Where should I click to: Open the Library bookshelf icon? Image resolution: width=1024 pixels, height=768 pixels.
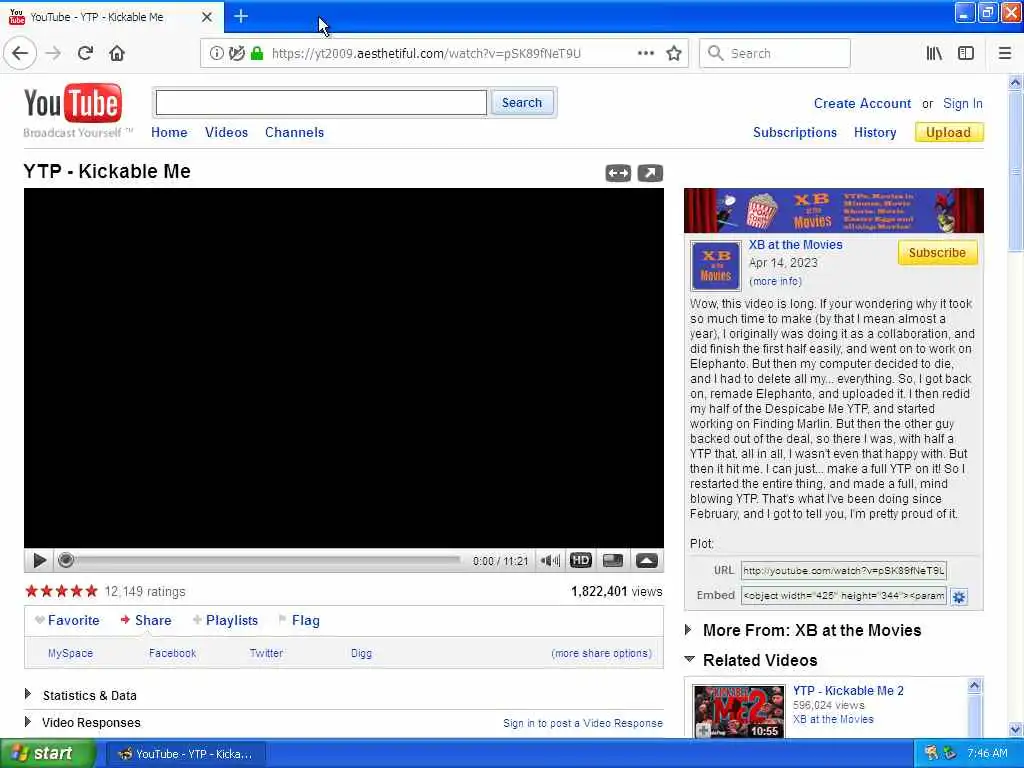click(x=934, y=54)
